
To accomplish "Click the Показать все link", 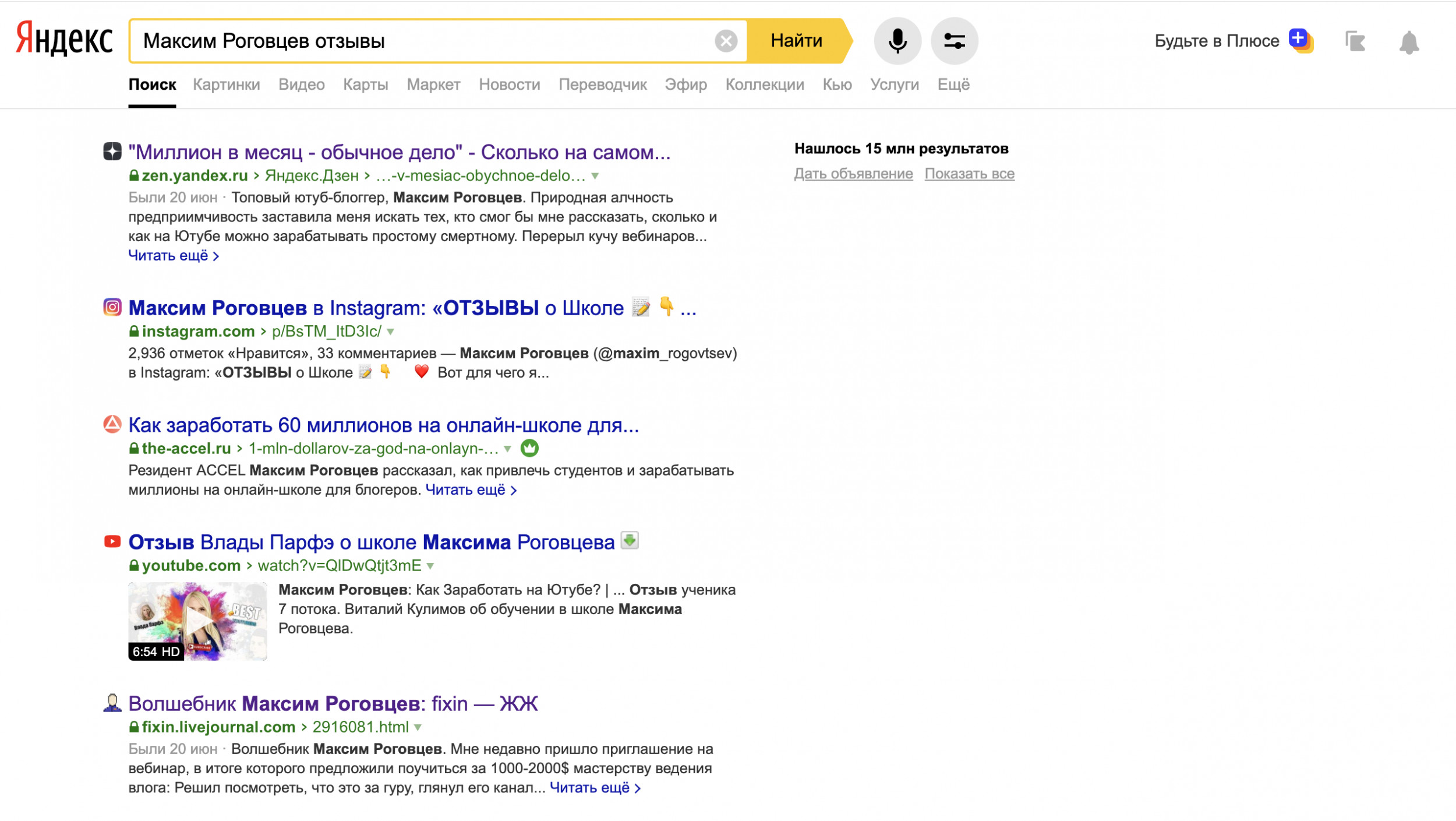I will coord(969,174).
